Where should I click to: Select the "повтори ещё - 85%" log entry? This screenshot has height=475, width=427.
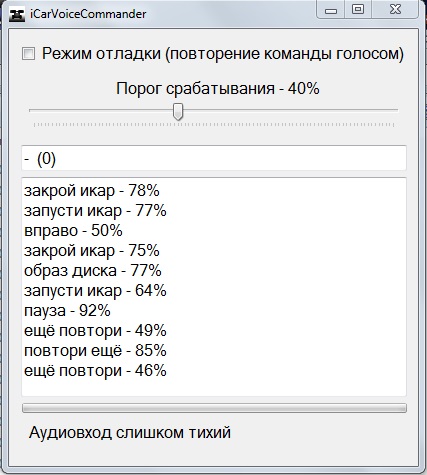click(x=95, y=351)
